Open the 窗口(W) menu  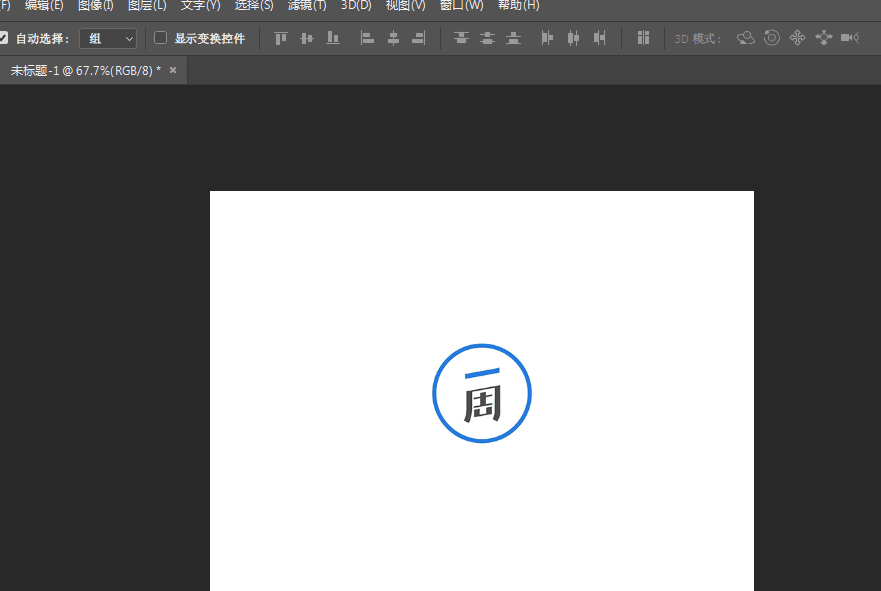(461, 6)
